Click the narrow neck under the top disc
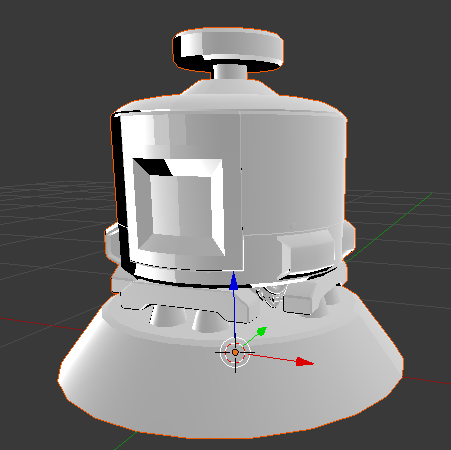The image size is (451, 450). [230, 72]
